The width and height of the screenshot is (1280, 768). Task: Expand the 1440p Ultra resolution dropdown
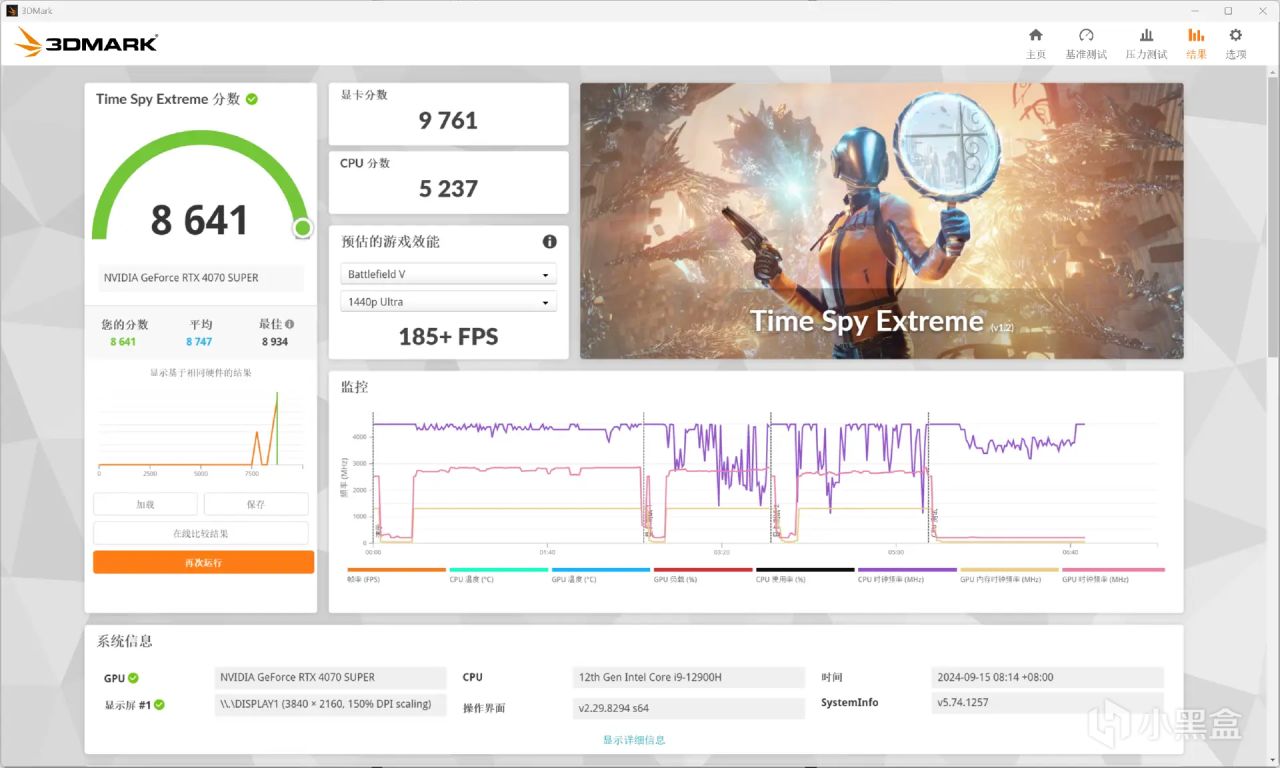[448, 302]
